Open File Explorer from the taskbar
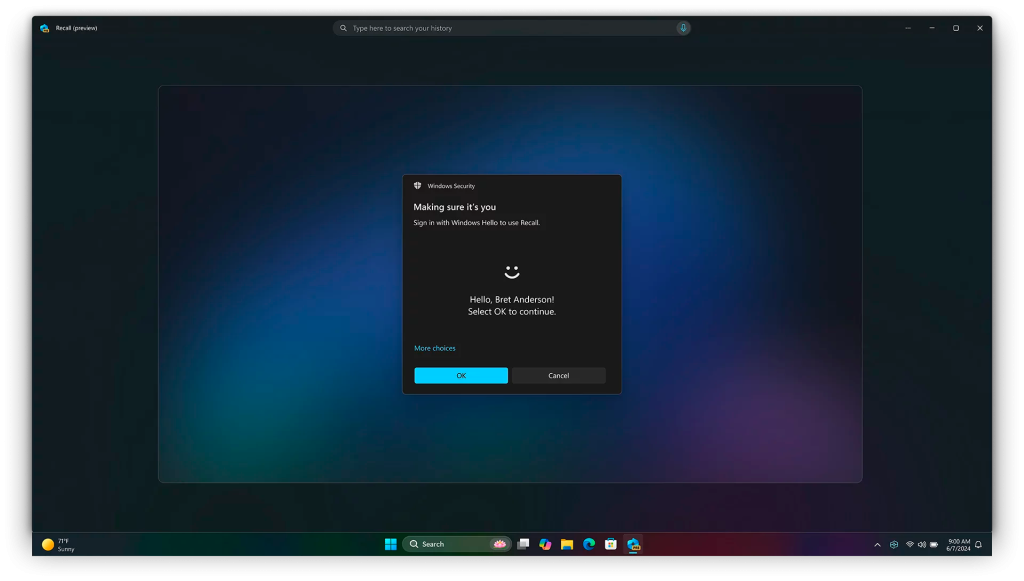This screenshot has height=581, width=1024. click(x=567, y=544)
